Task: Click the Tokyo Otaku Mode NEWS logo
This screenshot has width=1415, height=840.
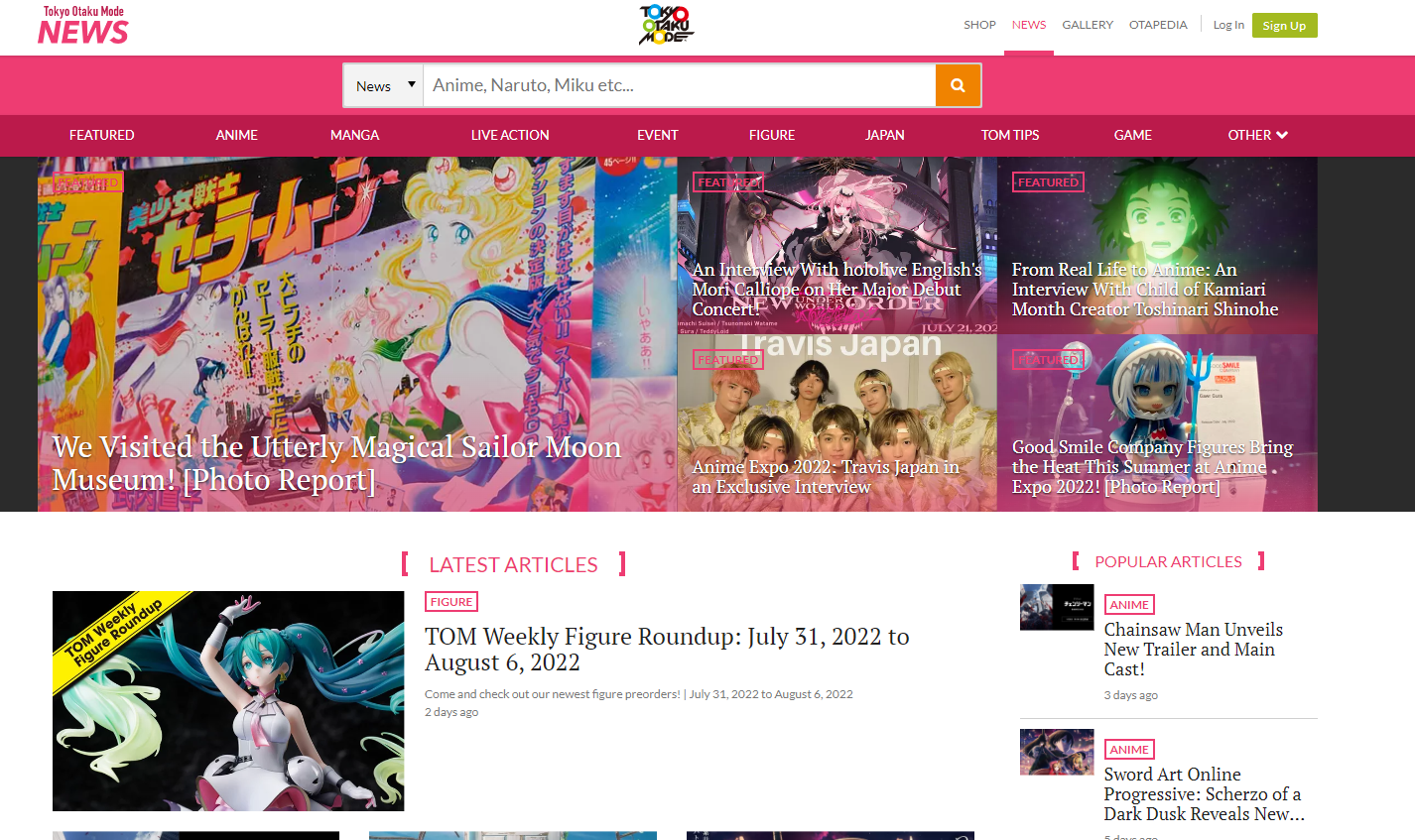Action: click(x=83, y=26)
